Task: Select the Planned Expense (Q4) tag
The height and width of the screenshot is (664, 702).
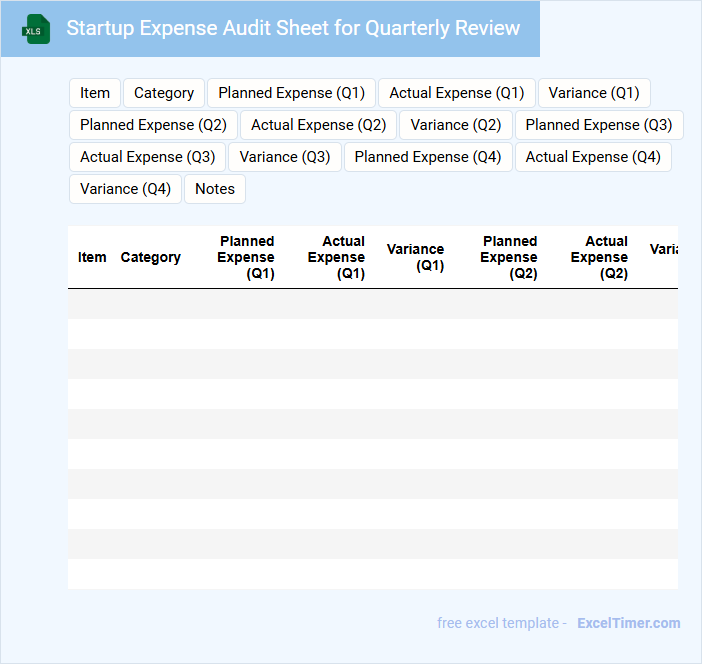Action: [428, 157]
